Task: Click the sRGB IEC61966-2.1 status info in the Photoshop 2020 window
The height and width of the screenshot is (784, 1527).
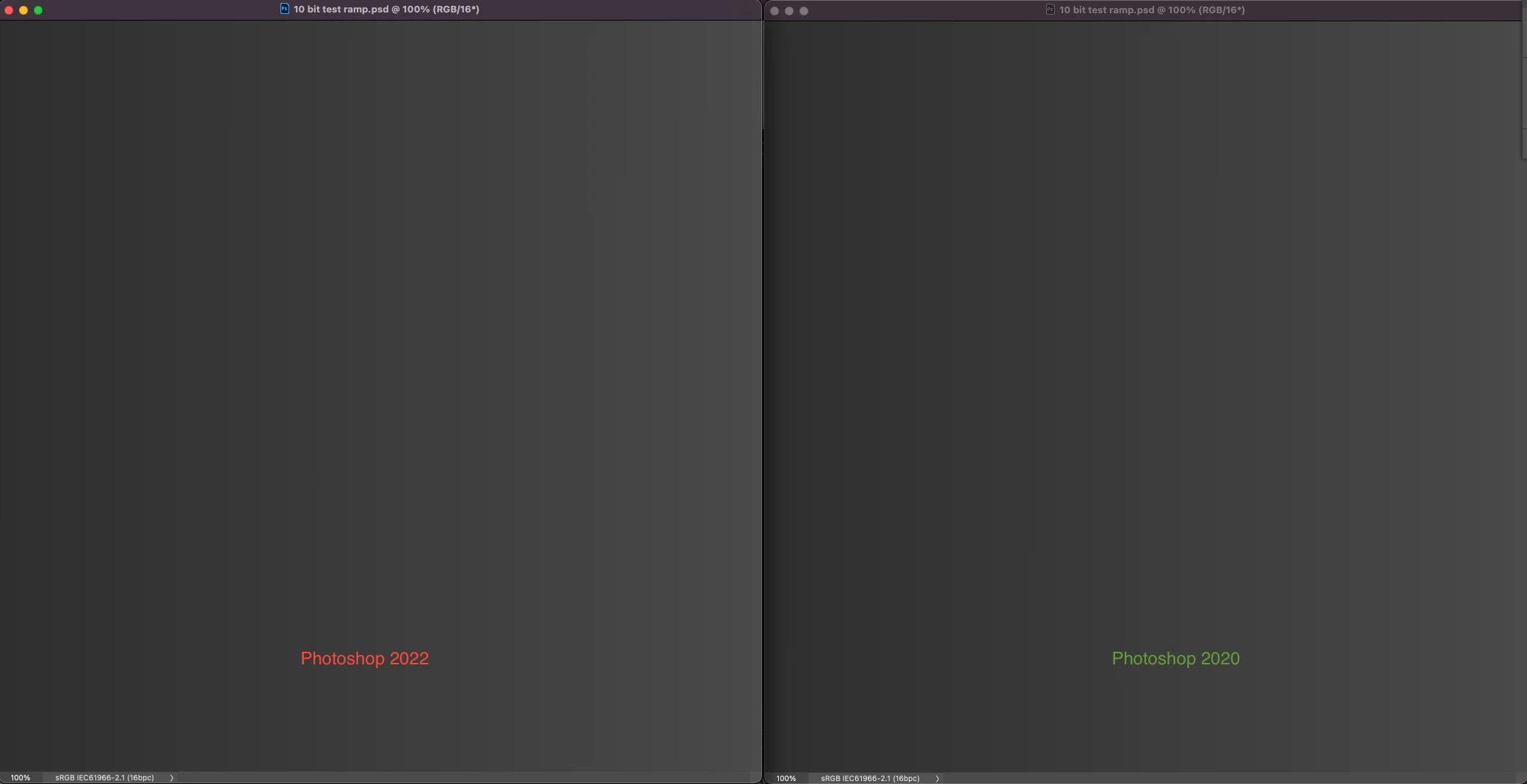Action: pos(870,778)
